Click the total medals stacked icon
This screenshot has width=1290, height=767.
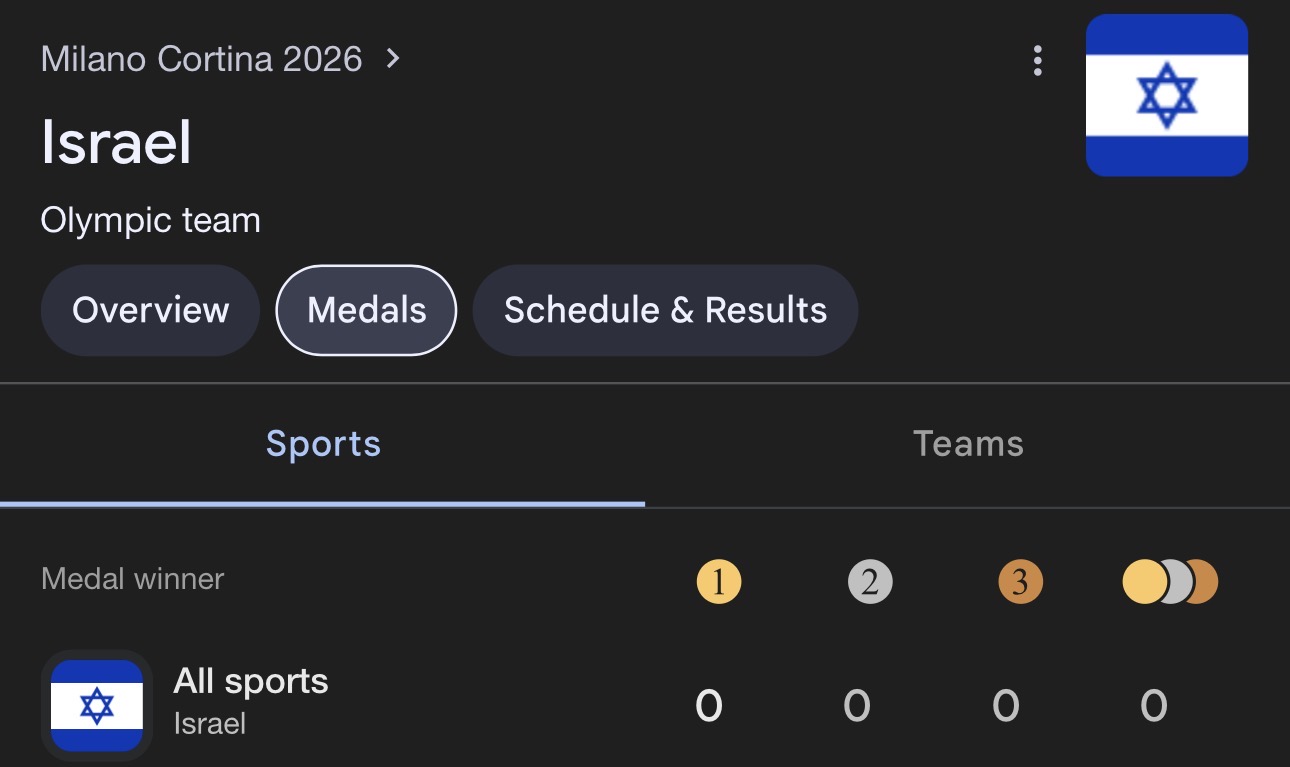[1169, 582]
